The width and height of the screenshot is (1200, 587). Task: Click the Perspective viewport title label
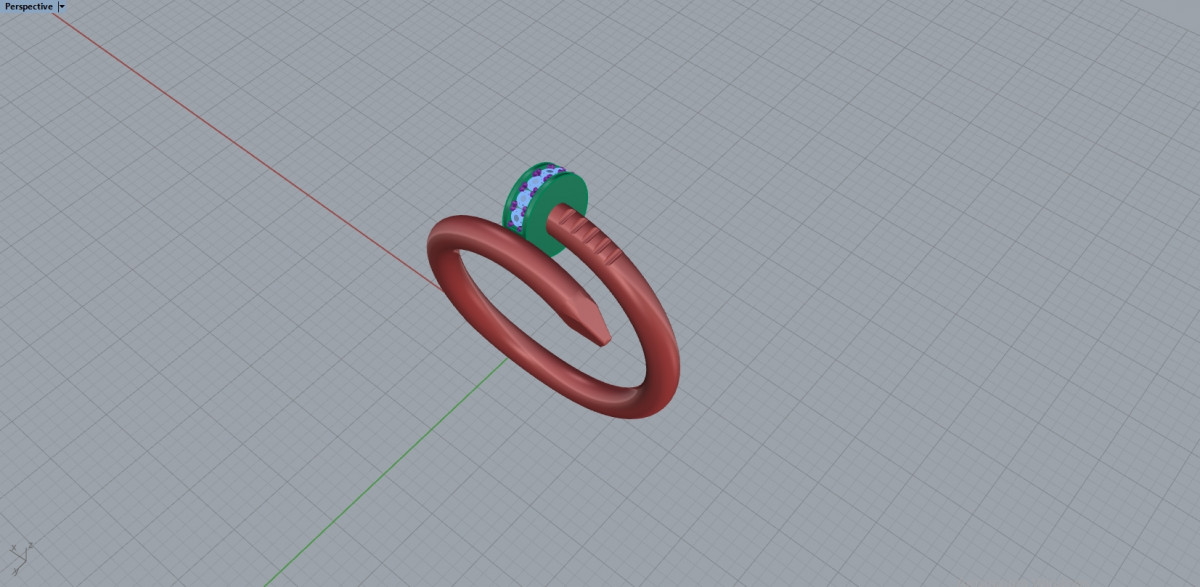coord(28,6)
